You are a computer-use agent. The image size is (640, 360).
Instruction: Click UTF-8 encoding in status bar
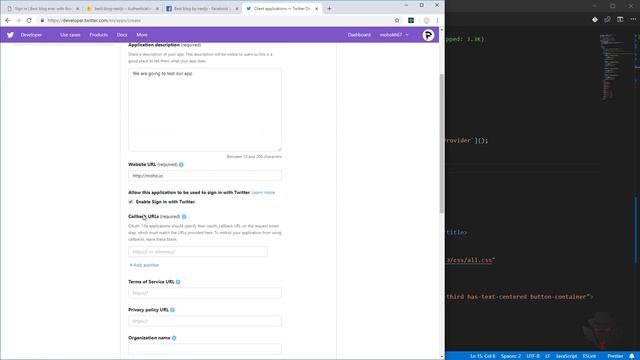pos(533,356)
